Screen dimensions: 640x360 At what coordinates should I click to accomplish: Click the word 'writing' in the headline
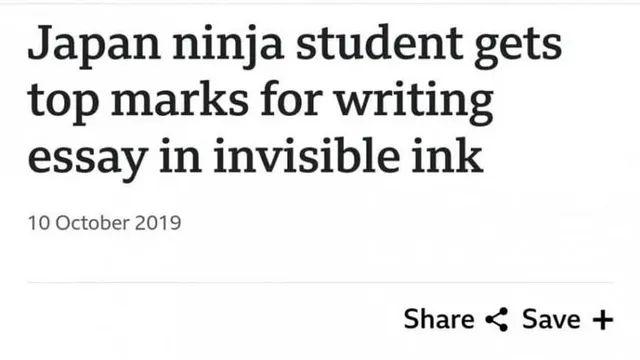414,102
